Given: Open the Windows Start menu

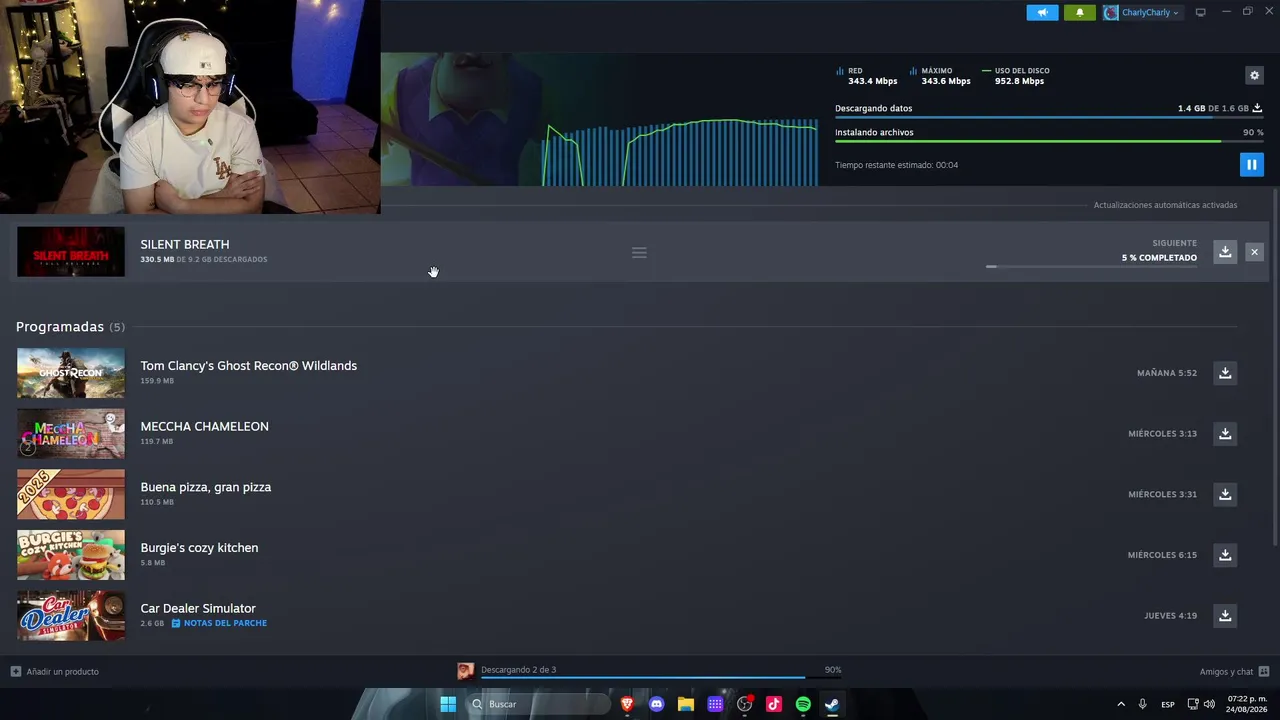Looking at the screenshot, I should [448, 704].
